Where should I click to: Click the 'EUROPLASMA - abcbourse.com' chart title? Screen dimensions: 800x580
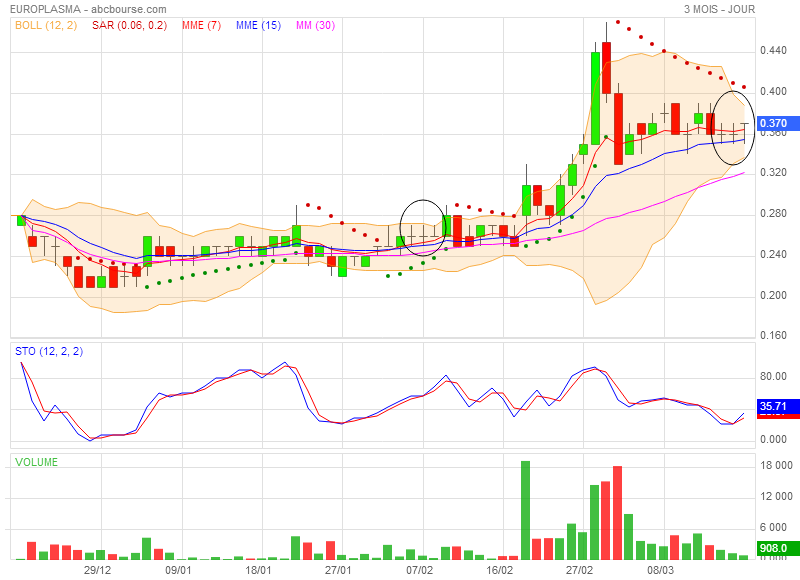[x=88, y=9]
